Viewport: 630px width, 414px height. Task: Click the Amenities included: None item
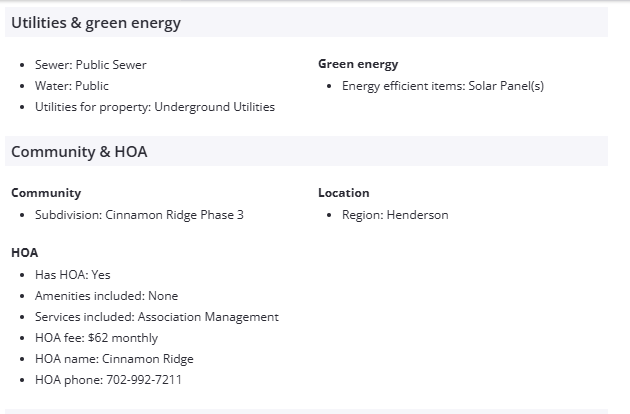[x=106, y=296]
